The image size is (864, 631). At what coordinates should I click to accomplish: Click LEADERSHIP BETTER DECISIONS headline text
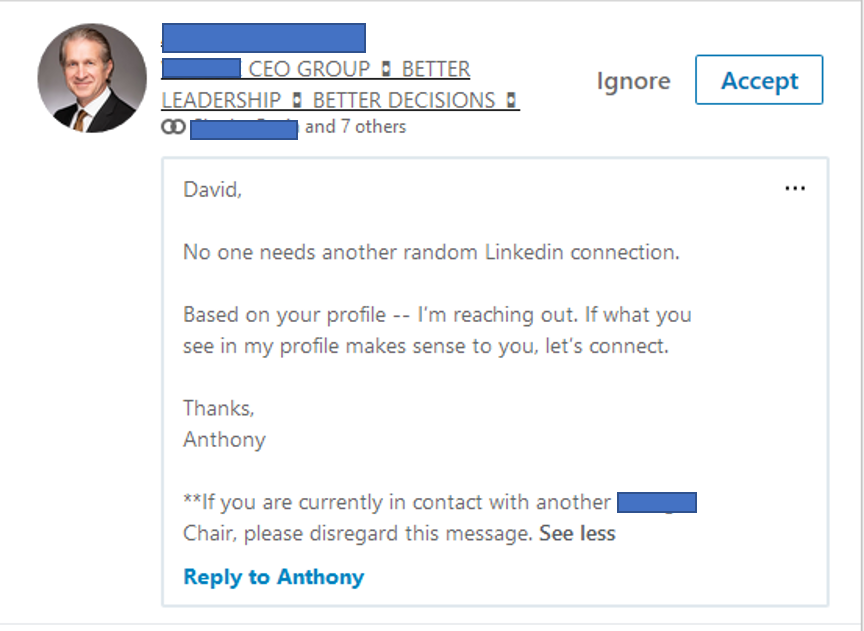point(340,100)
